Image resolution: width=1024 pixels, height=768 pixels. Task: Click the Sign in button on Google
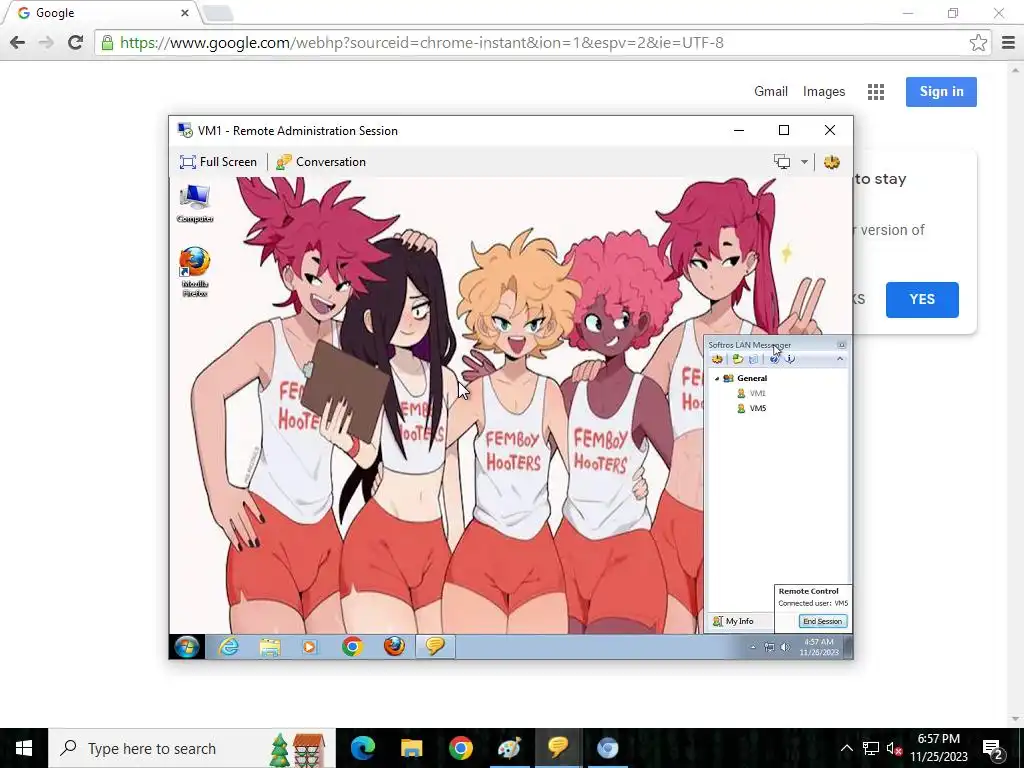click(x=941, y=91)
